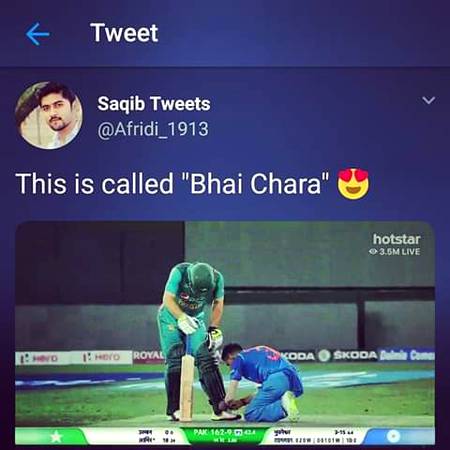The width and height of the screenshot is (450, 450).
Task: Tap the Pakistan star flag icon
Action: tap(56, 436)
